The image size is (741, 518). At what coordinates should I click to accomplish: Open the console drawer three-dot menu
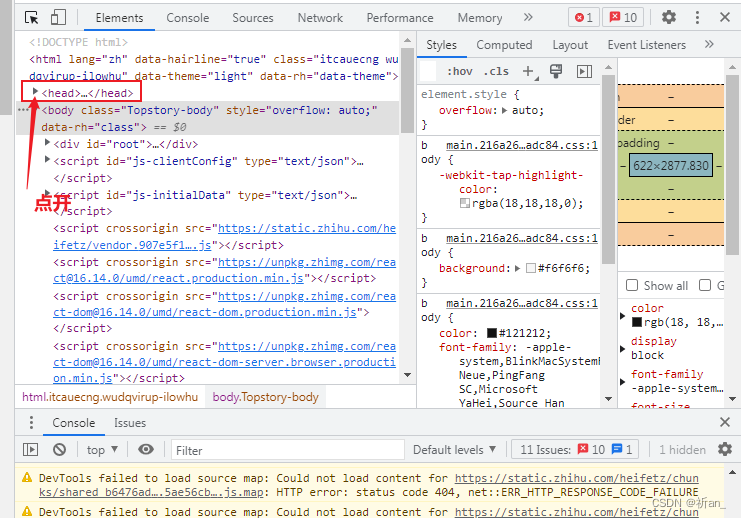tap(31, 423)
